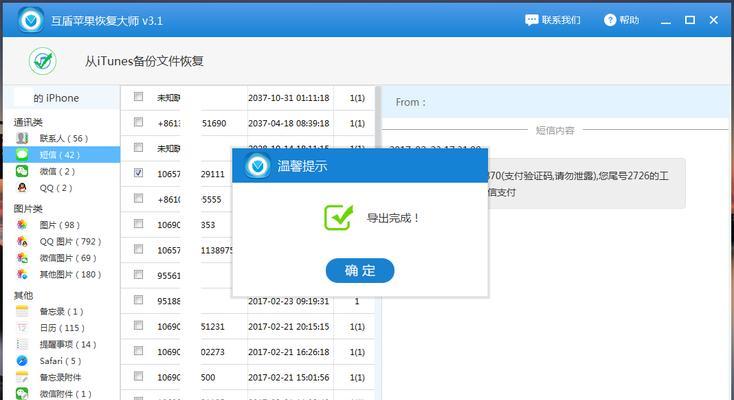Click the 导出完成！ message text

click(x=393, y=218)
